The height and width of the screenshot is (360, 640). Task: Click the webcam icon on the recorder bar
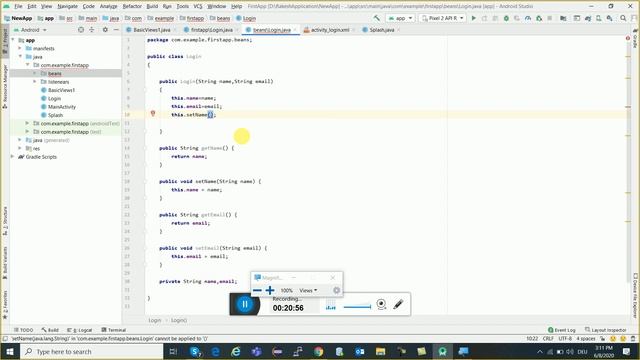pyautogui.click(x=381, y=304)
